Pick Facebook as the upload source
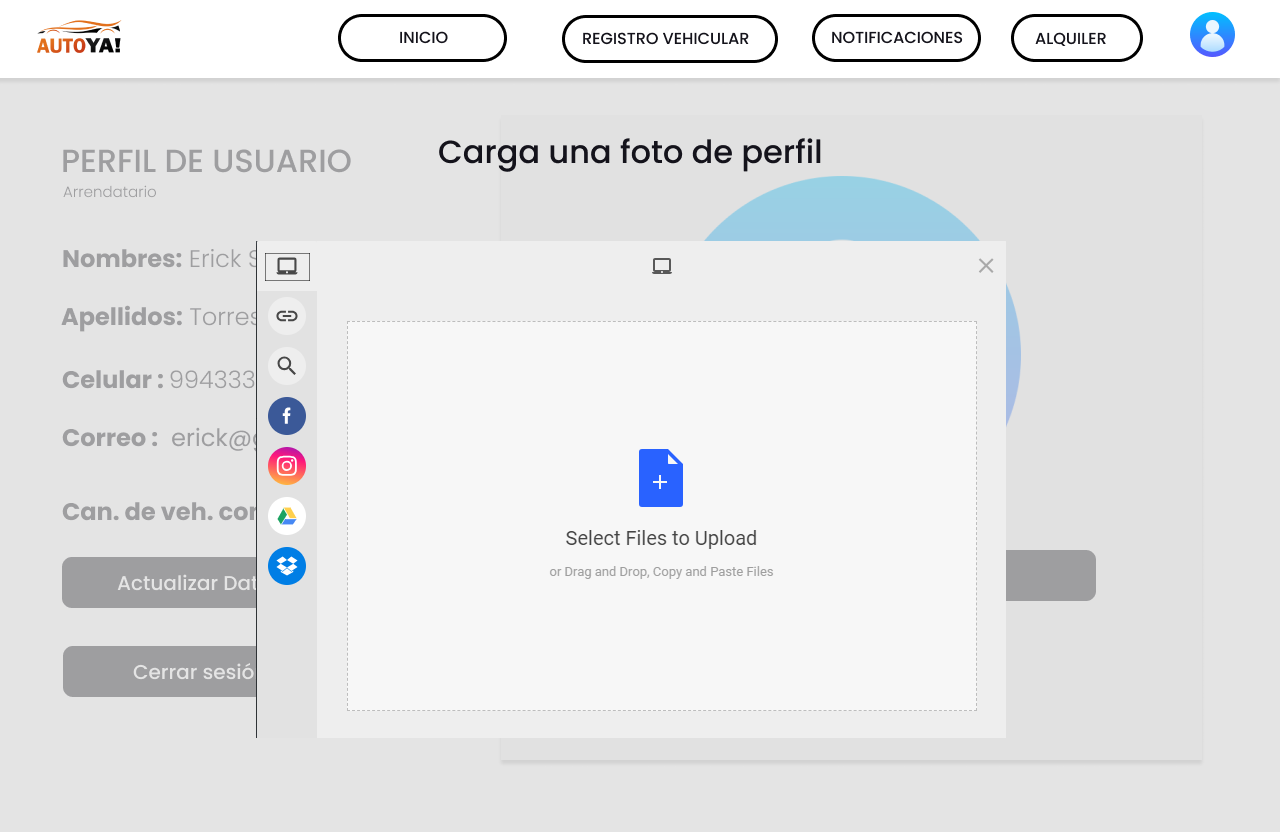The height and width of the screenshot is (832, 1280). tap(287, 416)
